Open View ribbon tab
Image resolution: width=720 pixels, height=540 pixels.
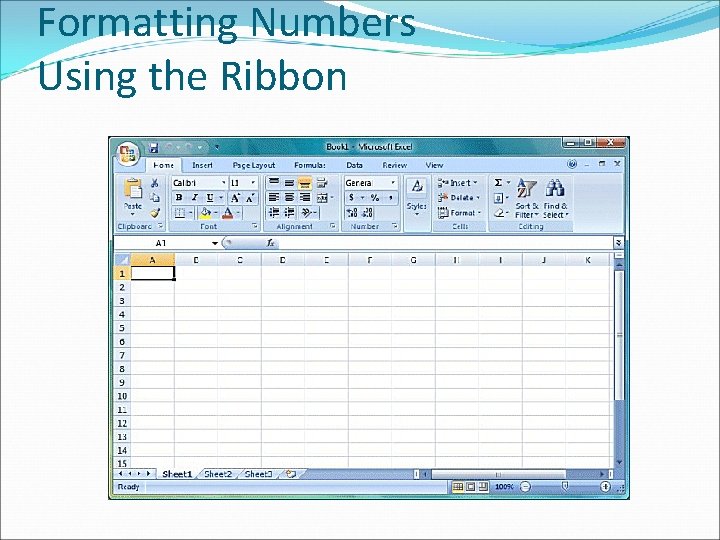(x=434, y=165)
